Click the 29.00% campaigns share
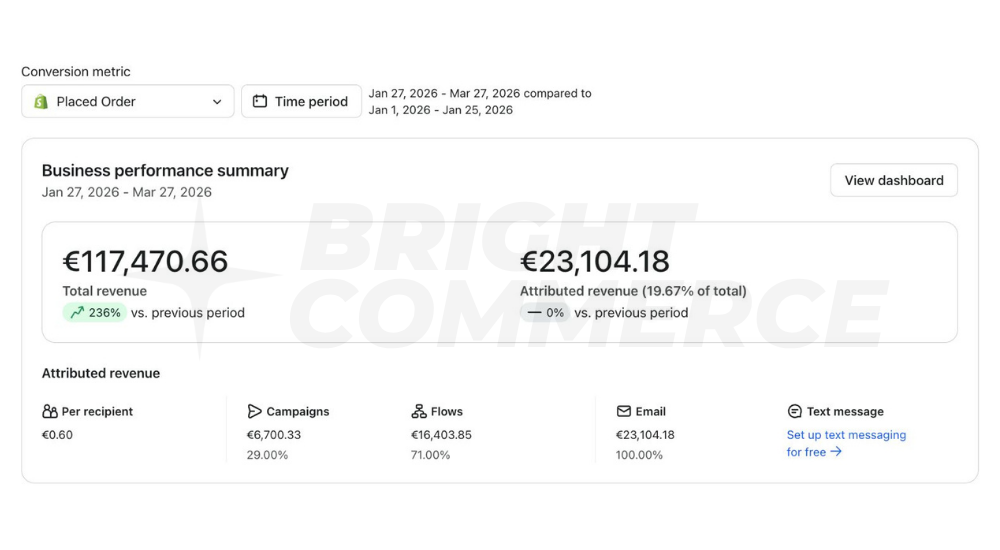1000x550 pixels. click(x=267, y=455)
